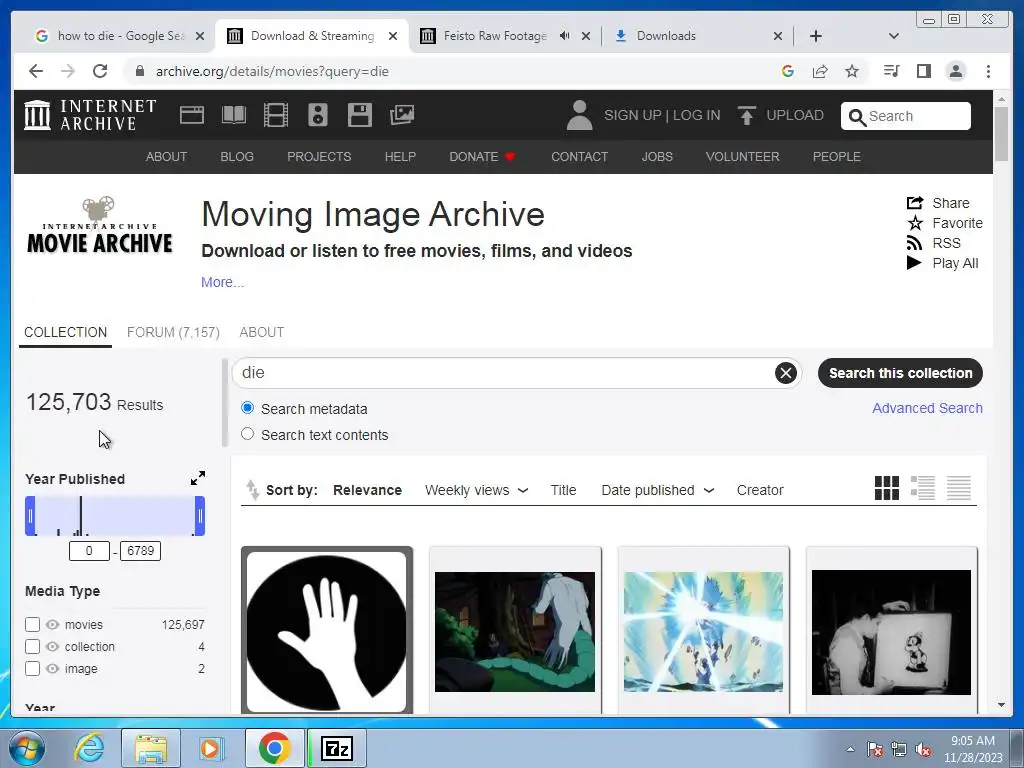Select Search metadata radio button

pos(248,408)
